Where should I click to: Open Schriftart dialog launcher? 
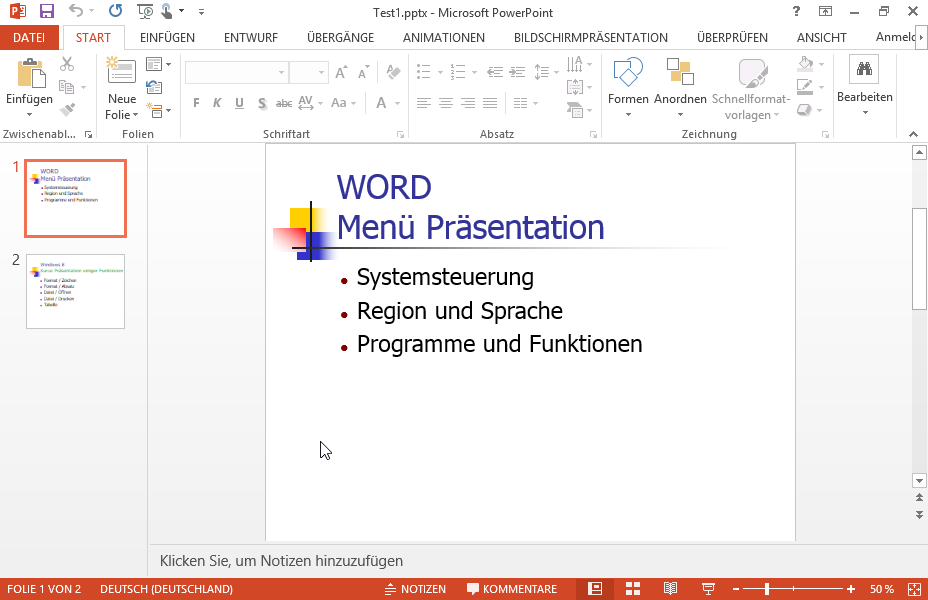[401, 135]
